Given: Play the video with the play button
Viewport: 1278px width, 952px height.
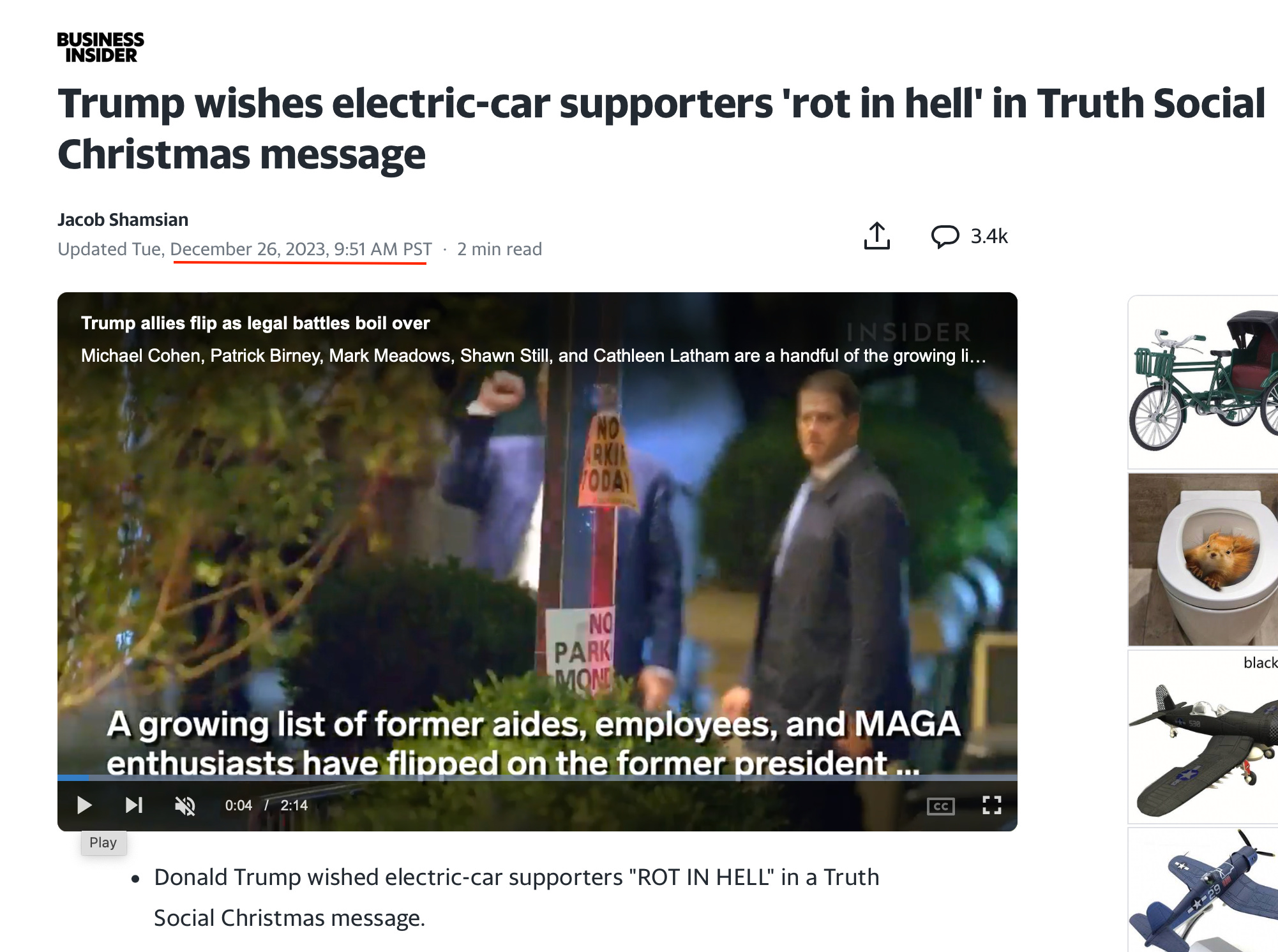Looking at the screenshot, I should (84, 805).
